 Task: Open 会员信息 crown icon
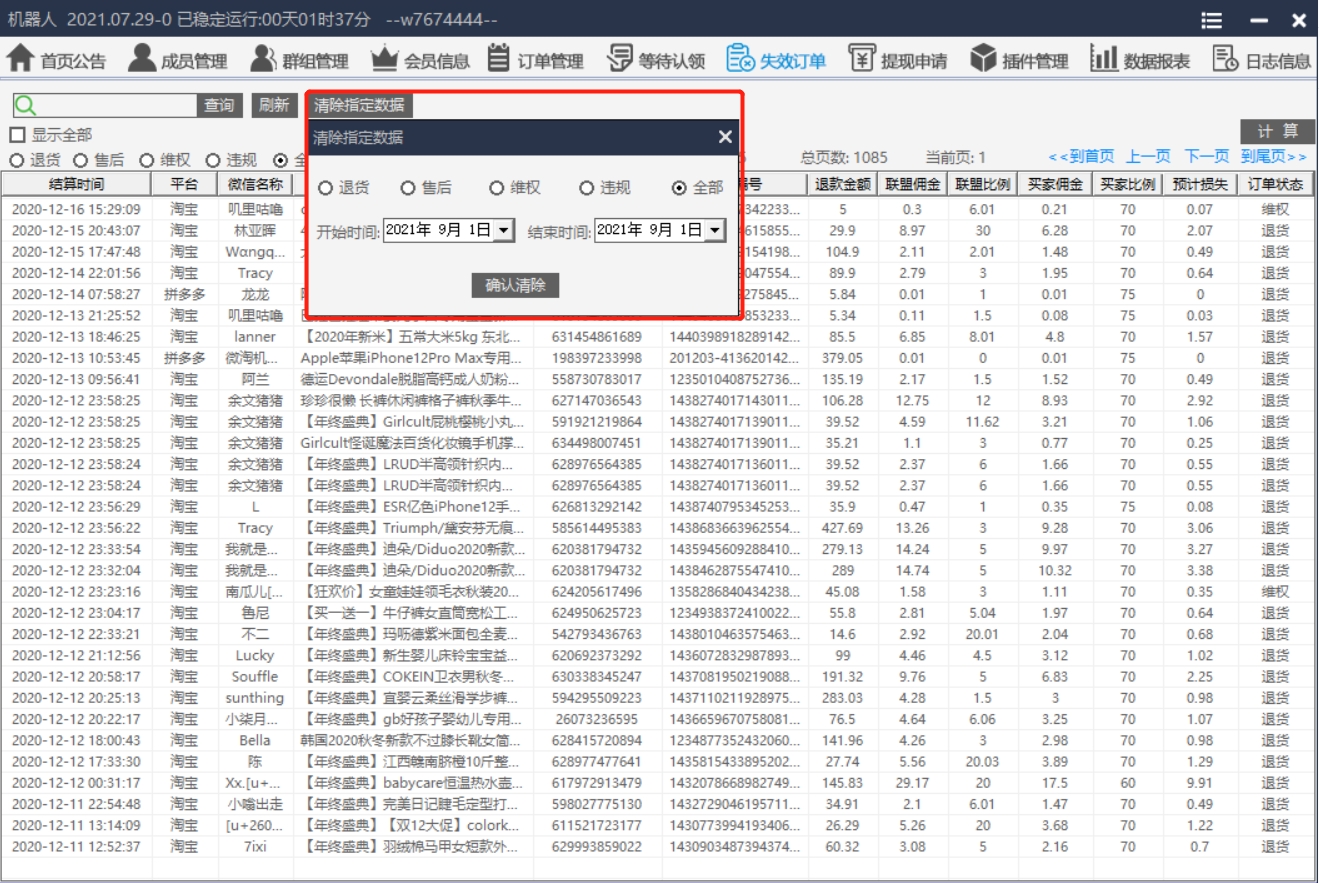point(384,59)
